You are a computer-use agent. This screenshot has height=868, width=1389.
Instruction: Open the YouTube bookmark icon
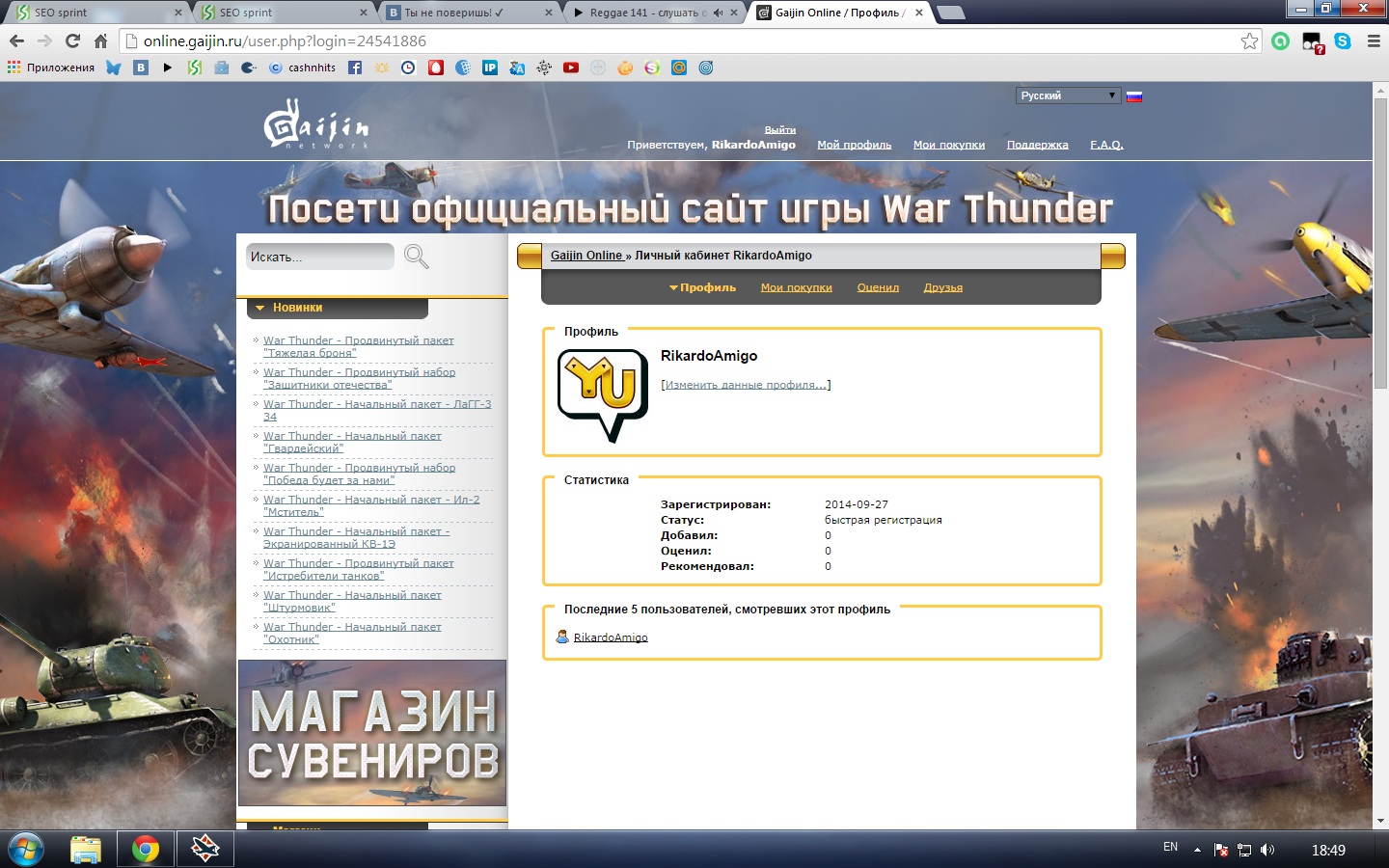pos(571,68)
